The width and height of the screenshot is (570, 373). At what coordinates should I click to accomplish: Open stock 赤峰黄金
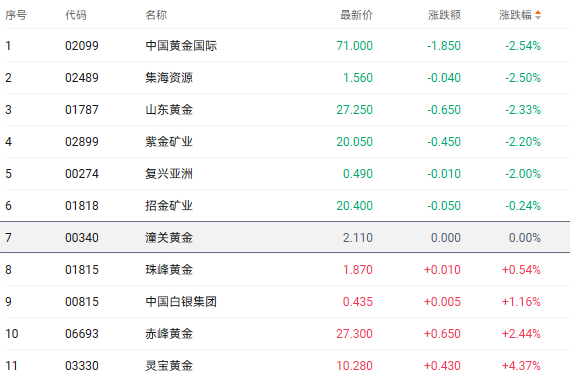tap(169, 333)
